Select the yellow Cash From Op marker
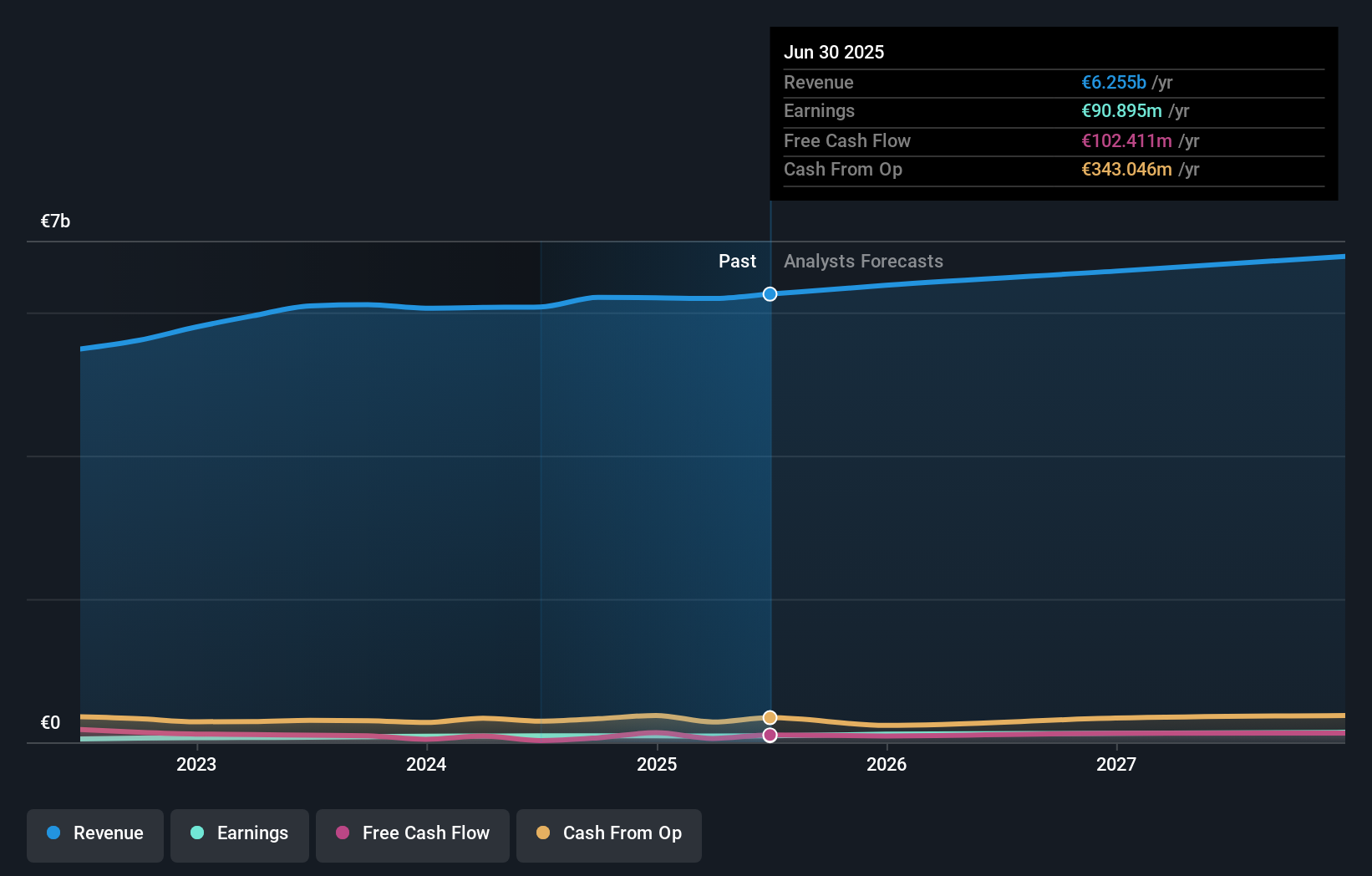This screenshot has height=876, width=1372. tap(769, 717)
